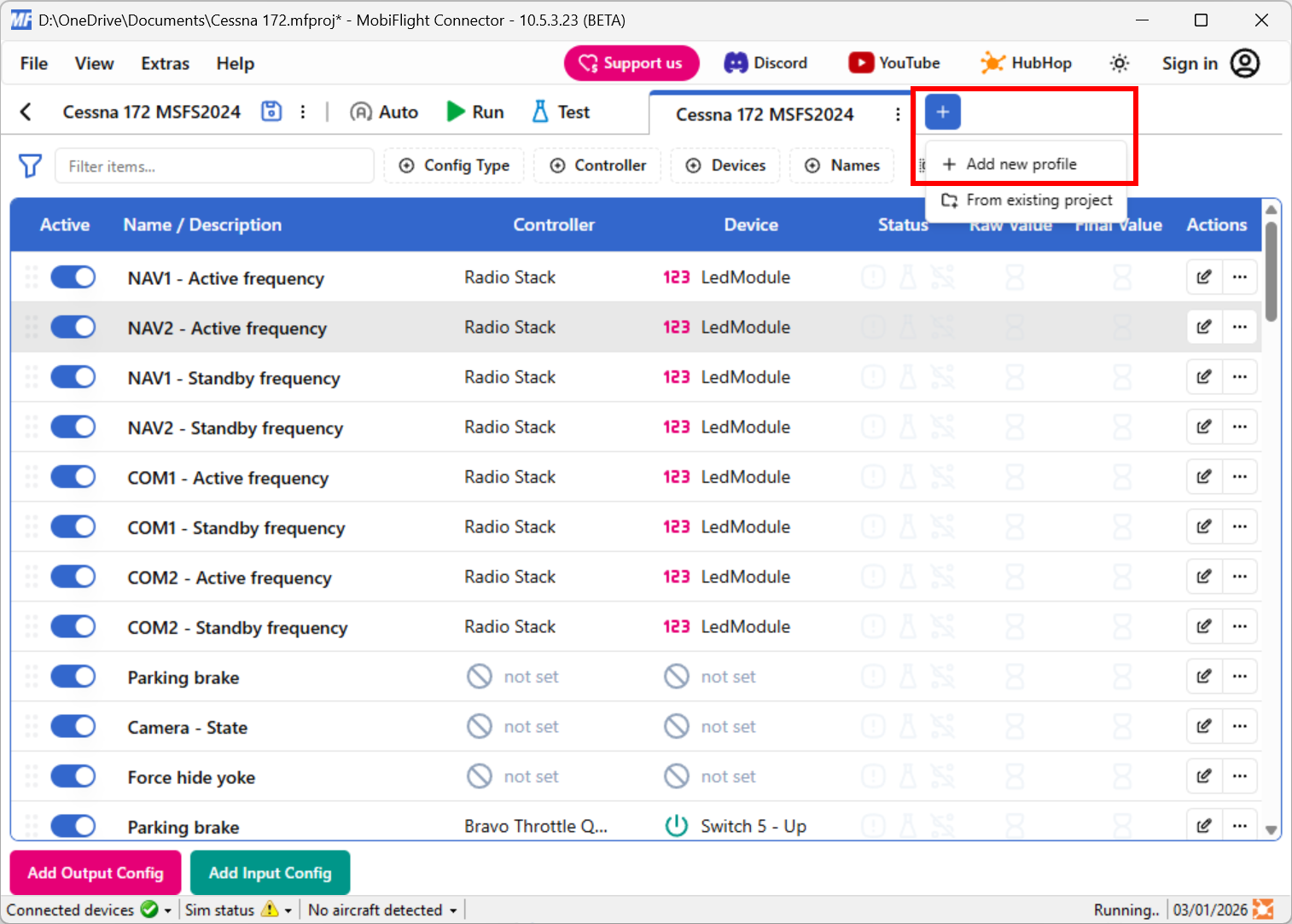Save the Cessna 172 project
Viewport: 1292px width, 924px height.
click(x=271, y=111)
